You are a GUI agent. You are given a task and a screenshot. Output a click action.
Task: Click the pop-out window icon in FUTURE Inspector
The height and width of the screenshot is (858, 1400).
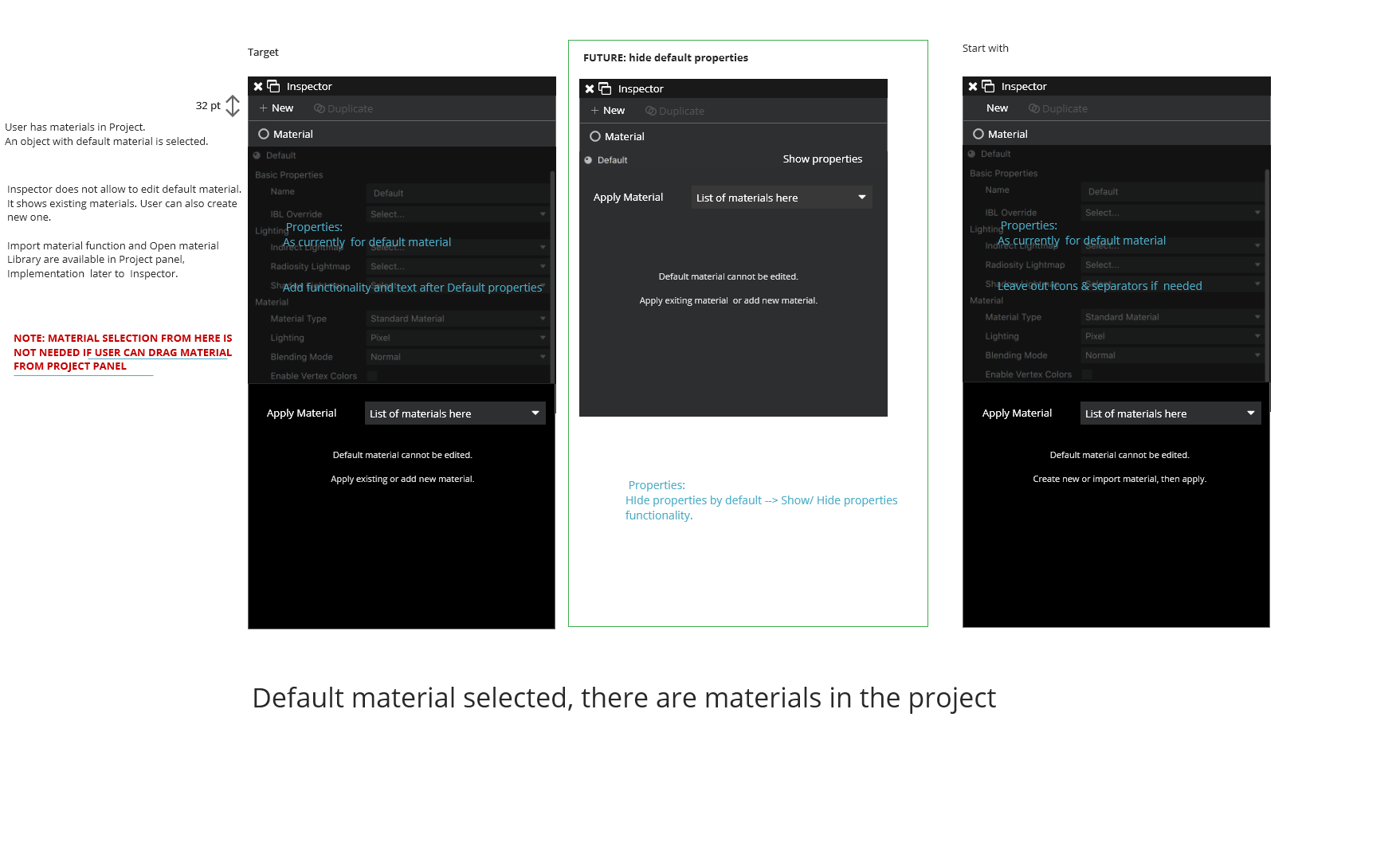pyautogui.click(x=605, y=88)
